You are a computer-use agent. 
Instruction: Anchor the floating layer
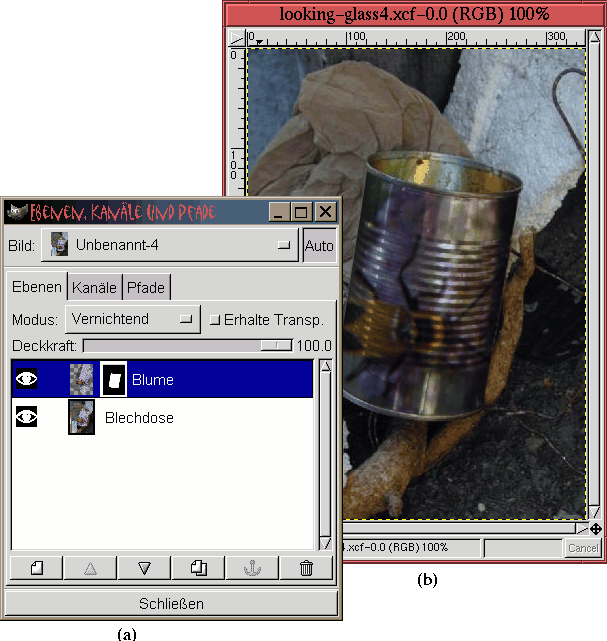click(252, 568)
